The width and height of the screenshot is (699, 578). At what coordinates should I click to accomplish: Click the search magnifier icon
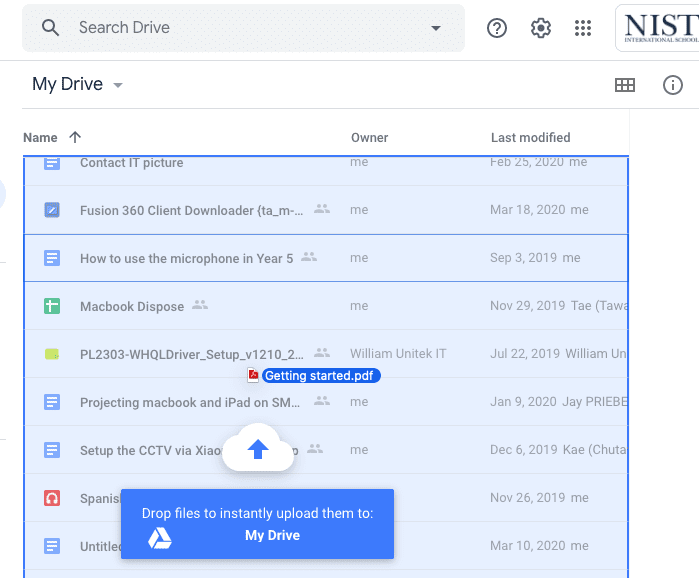coord(51,28)
